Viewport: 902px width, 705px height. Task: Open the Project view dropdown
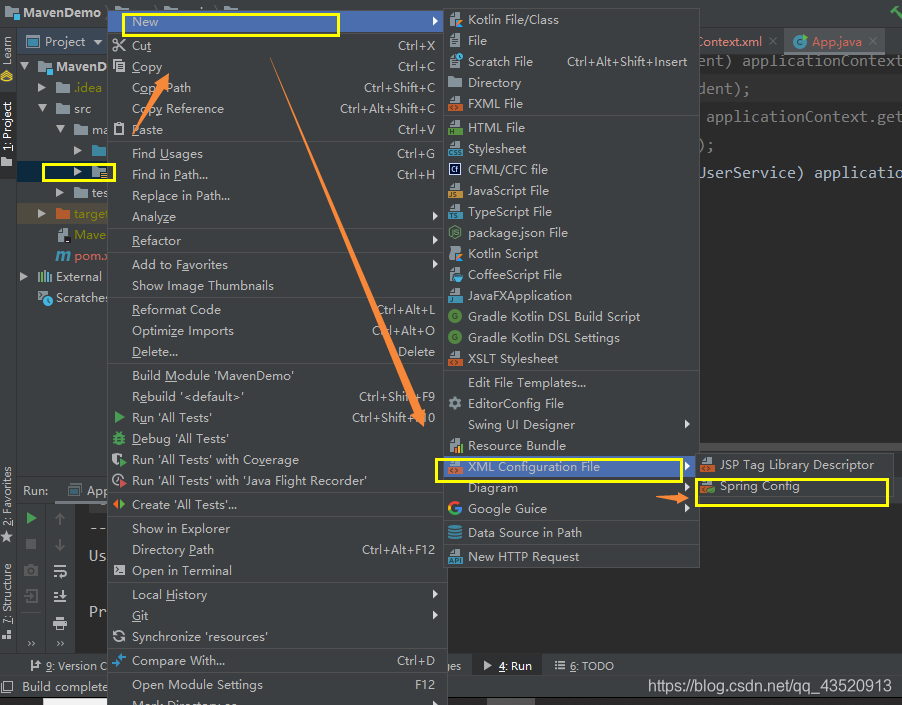97,42
